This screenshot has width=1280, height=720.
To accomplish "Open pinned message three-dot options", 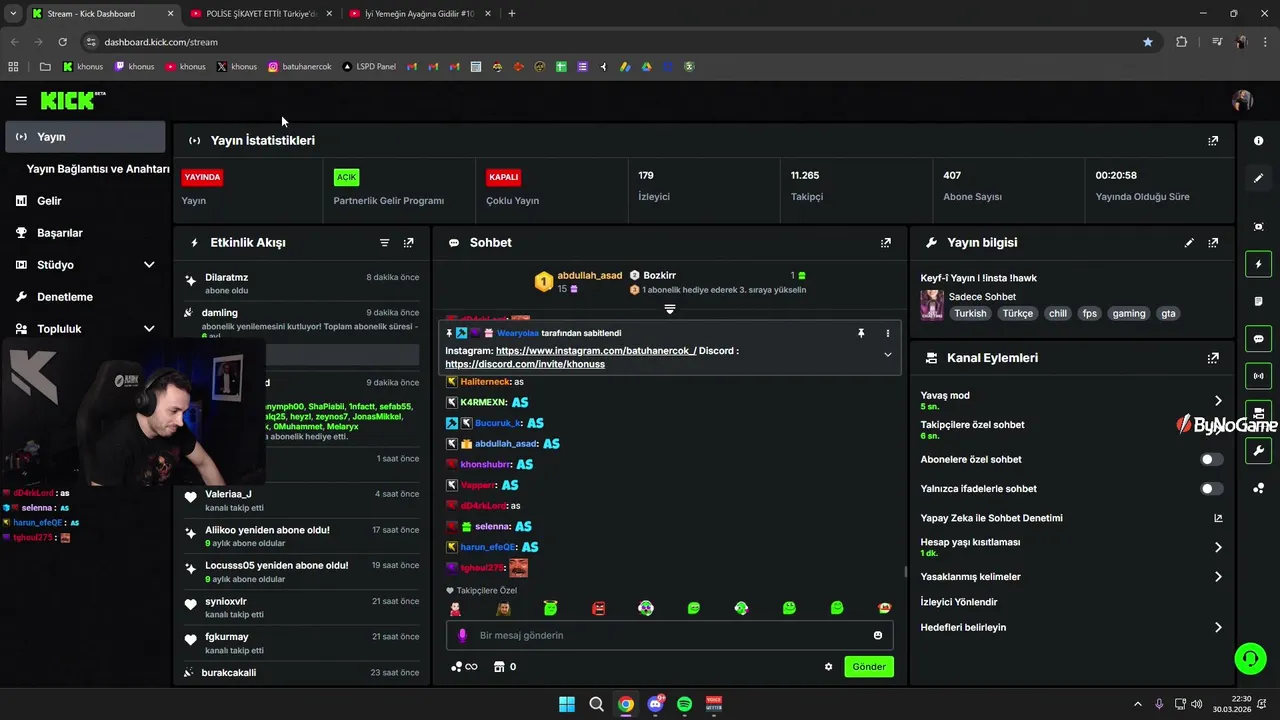I will coord(887,333).
